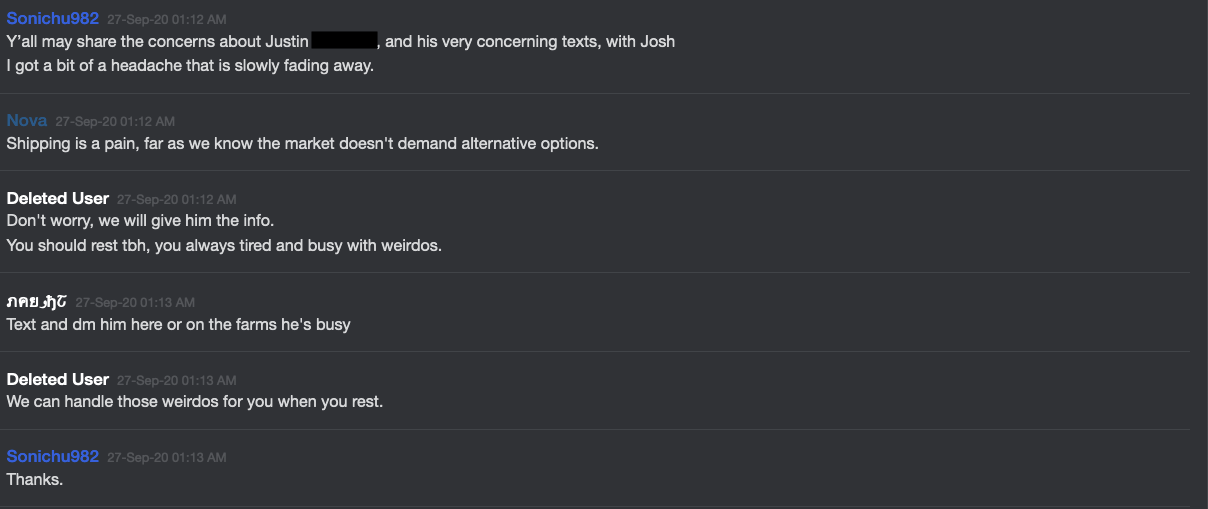The width and height of the screenshot is (1208, 509).
Task: Click the timestamp next to Nova
Action: [115, 122]
